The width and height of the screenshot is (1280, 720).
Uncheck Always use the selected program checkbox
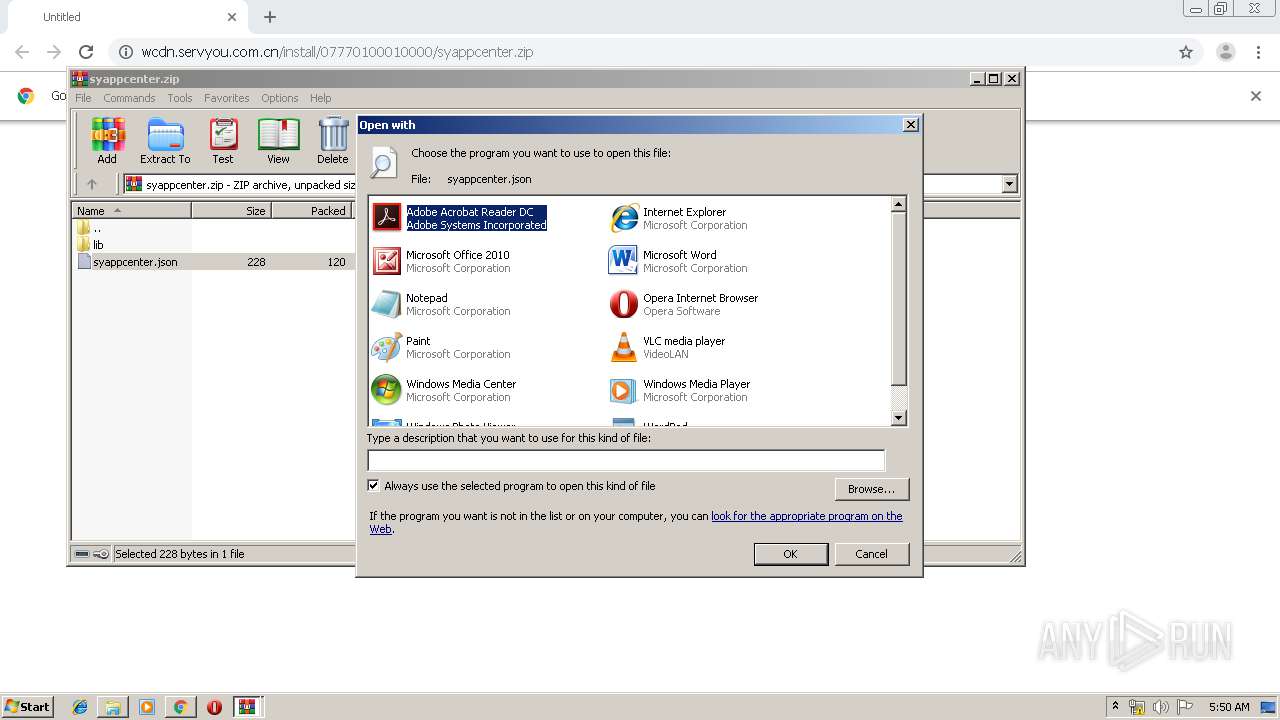374,486
